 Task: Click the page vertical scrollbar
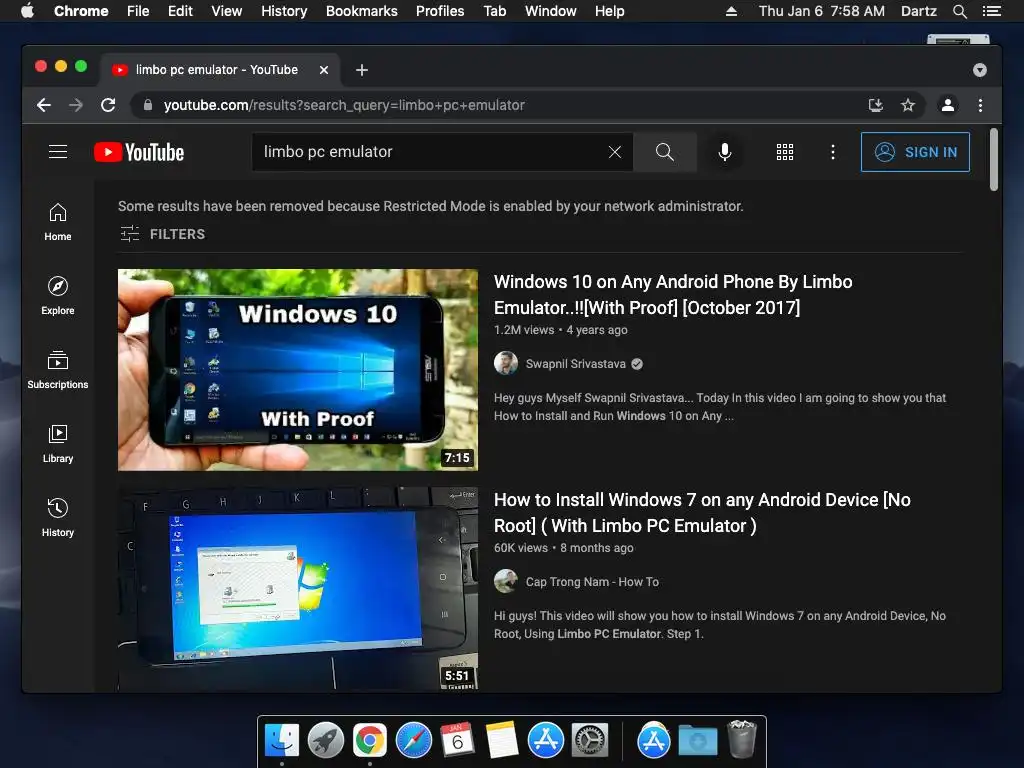pos(993,160)
